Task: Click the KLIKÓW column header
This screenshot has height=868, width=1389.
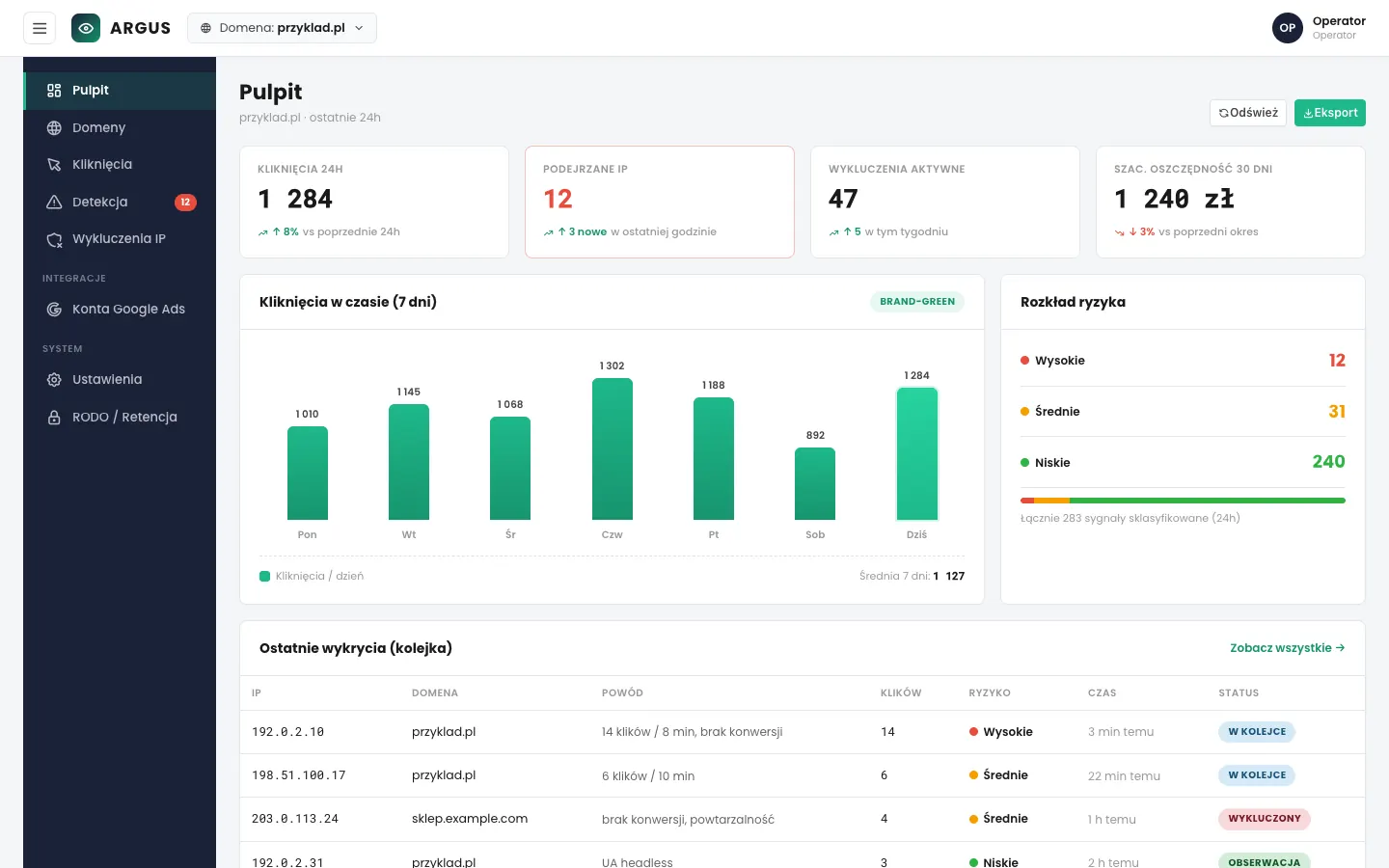Action: [901, 693]
